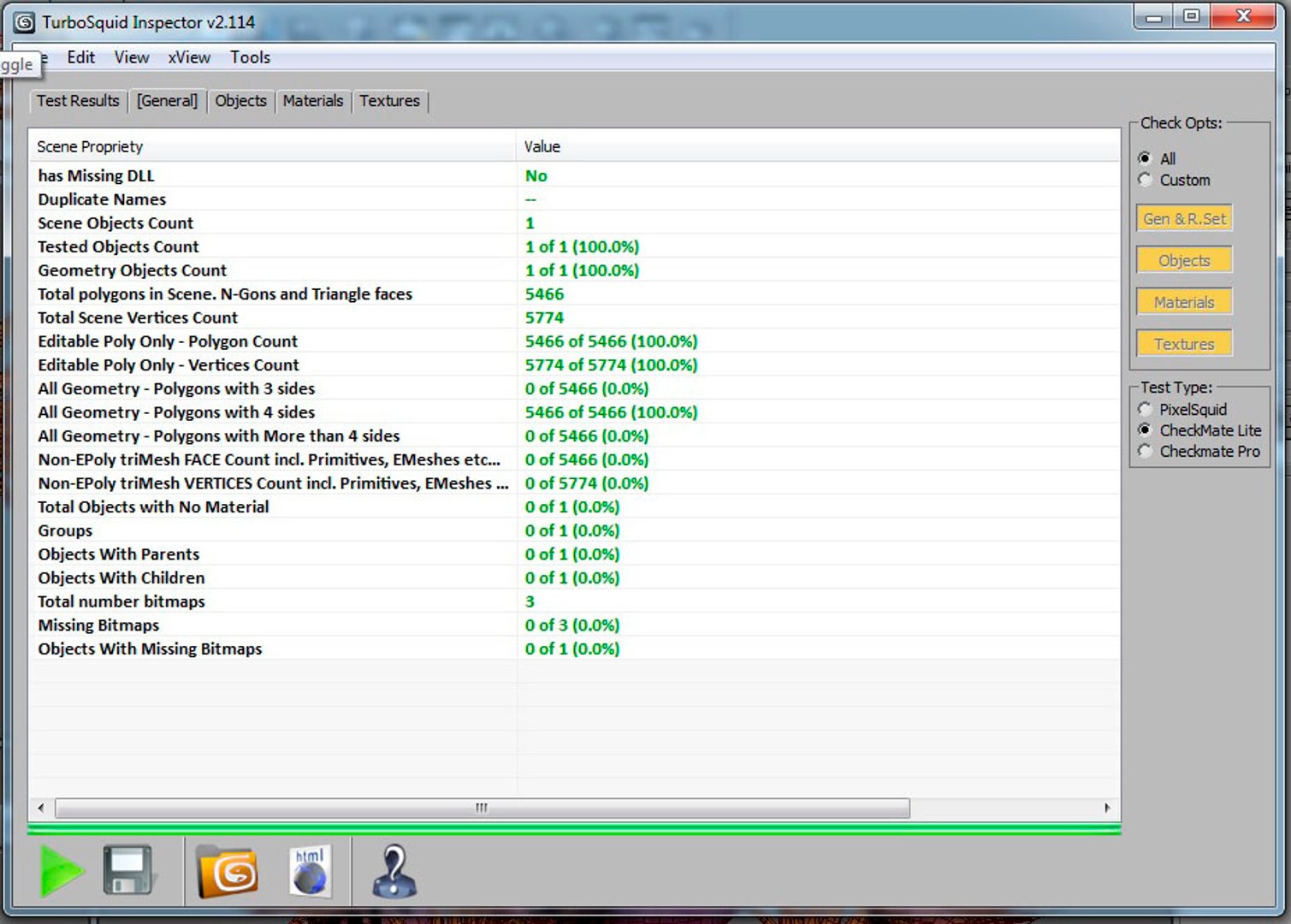Open the Tools menu
The width and height of the screenshot is (1291, 924).
[250, 57]
